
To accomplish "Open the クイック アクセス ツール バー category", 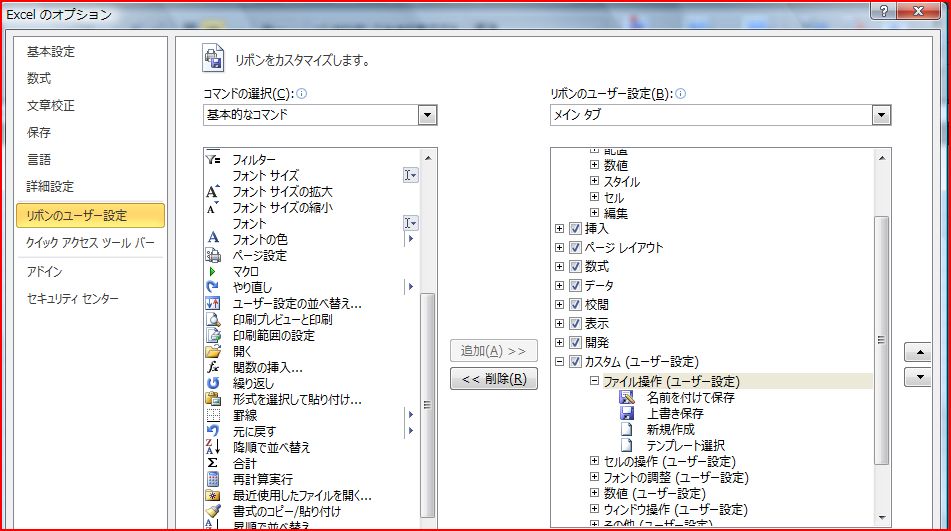I will [90, 242].
